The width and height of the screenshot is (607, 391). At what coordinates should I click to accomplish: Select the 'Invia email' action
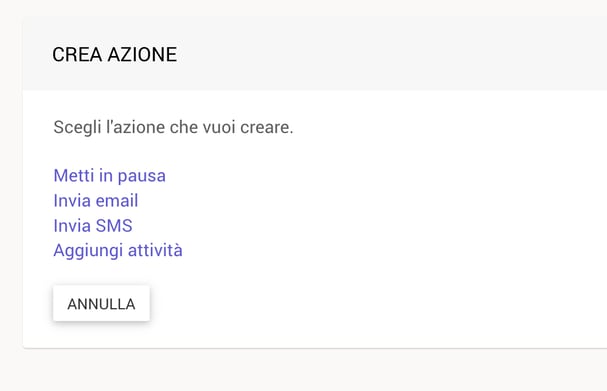(x=96, y=201)
